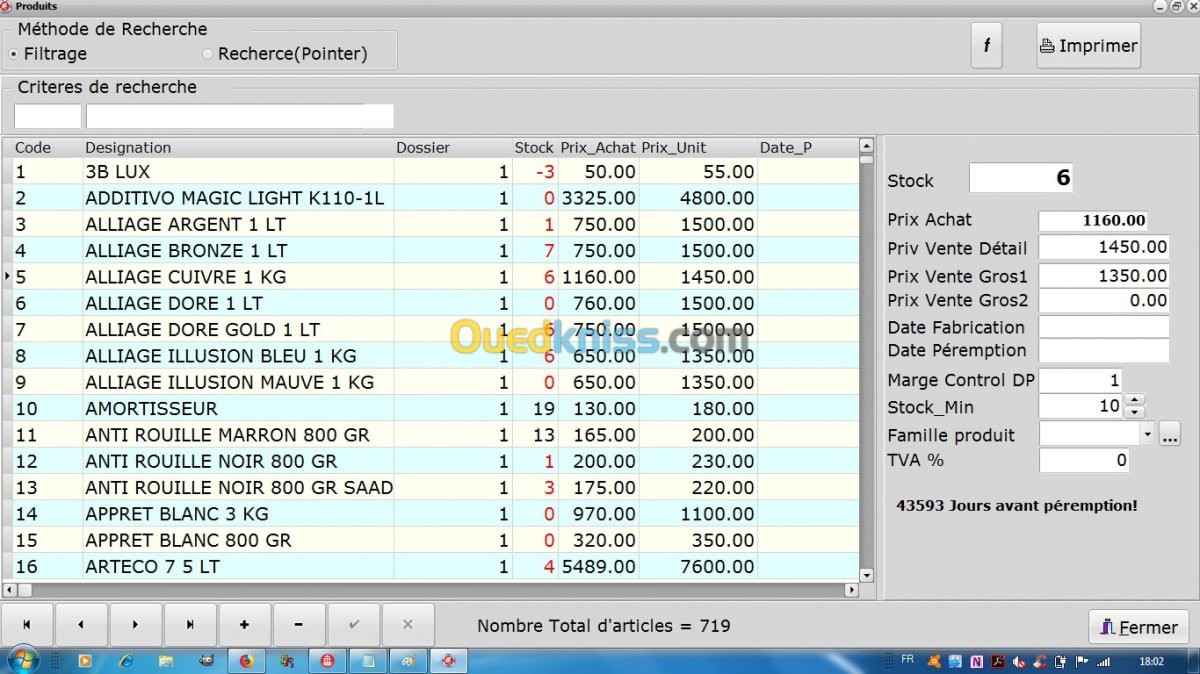Click the Date Péremption field
1200x674 pixels.
[x=1104, y=351]
